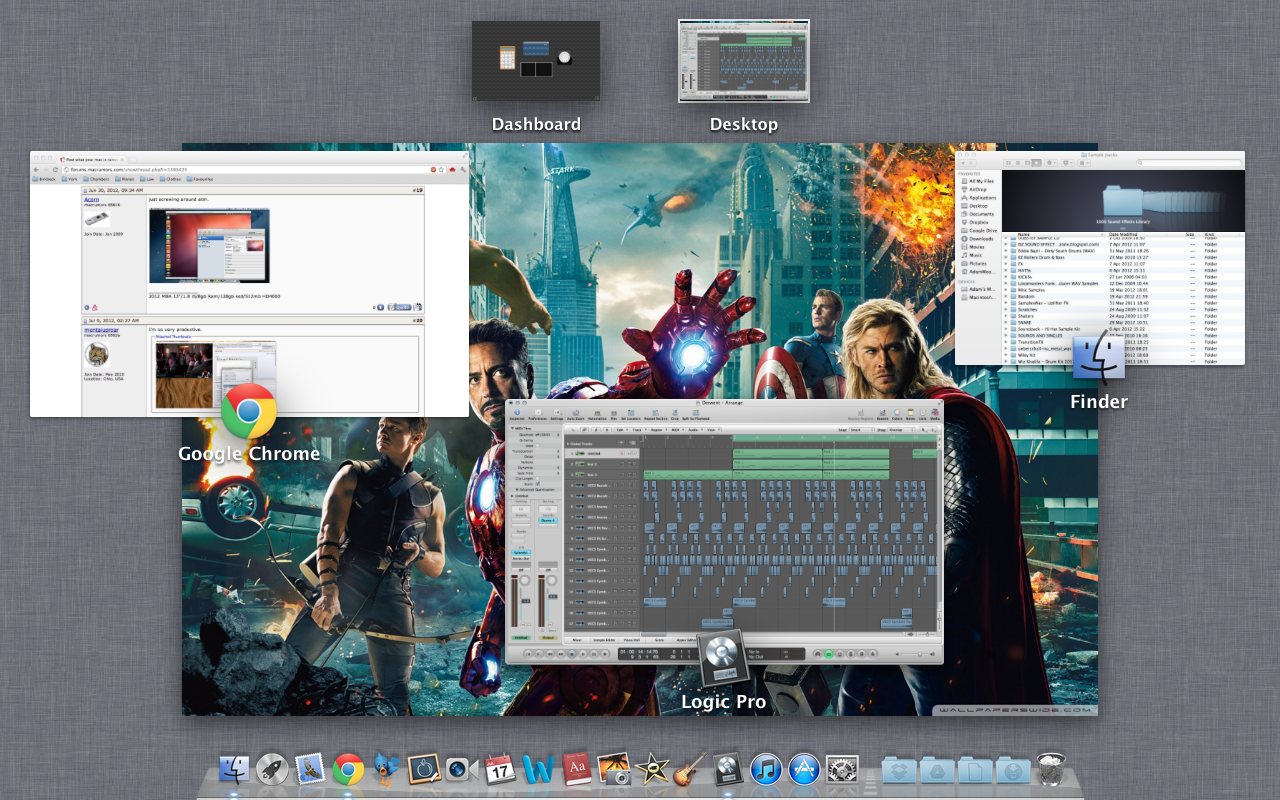This screenshot has height=800, width=1280.
Task: Click Auto Zoom in Logic Pro toolbar
Action: pyautogui.click(x=575, y=414)
